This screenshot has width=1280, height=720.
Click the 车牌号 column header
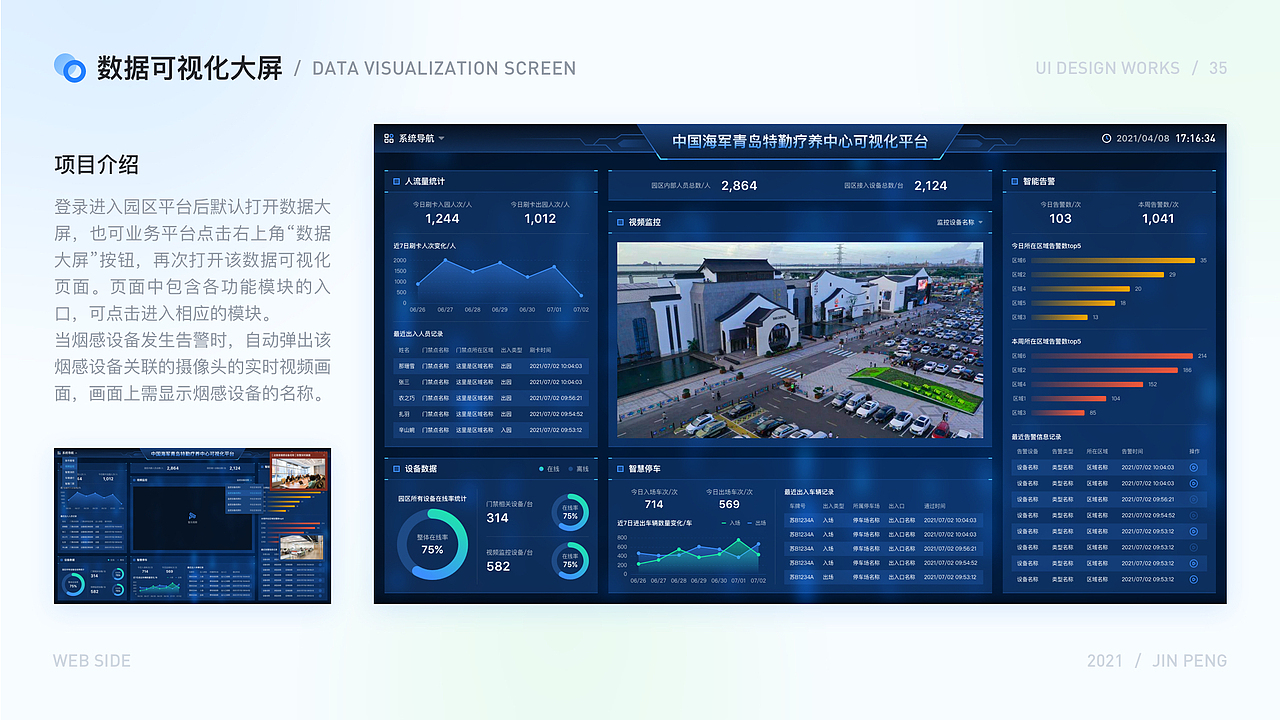click(x=797, y=506)
